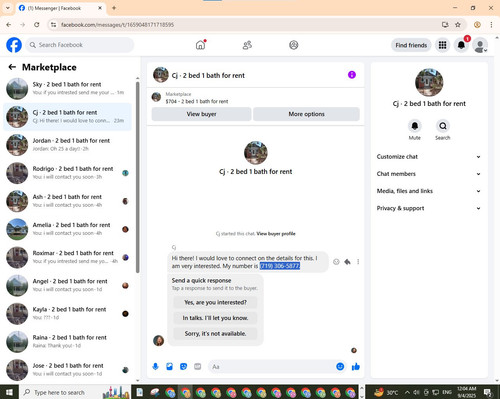Open a new browser tab

pos(114,8)
